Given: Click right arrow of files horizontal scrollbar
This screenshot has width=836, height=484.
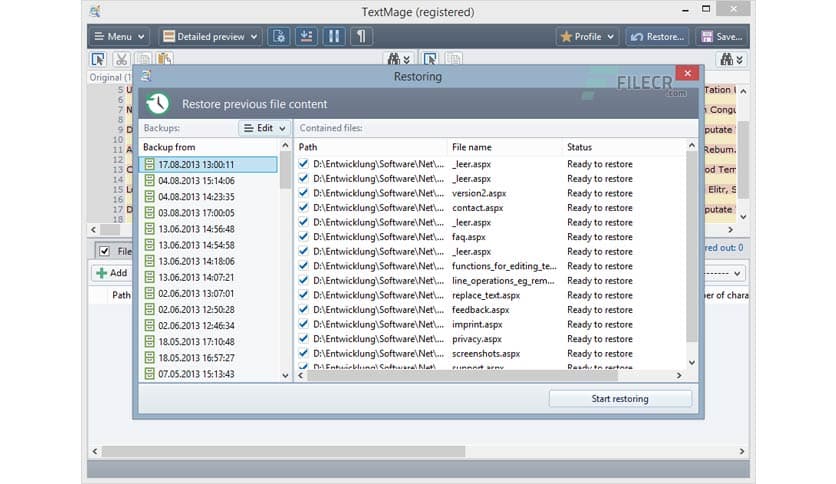Looking at the screenshot, I should 679,375.
